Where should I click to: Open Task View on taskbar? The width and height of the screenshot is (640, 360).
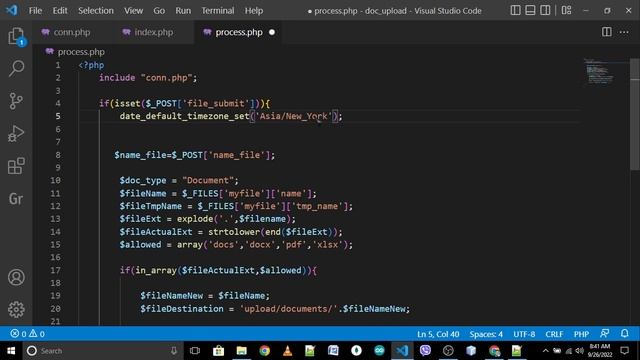(x=195, y=351)
